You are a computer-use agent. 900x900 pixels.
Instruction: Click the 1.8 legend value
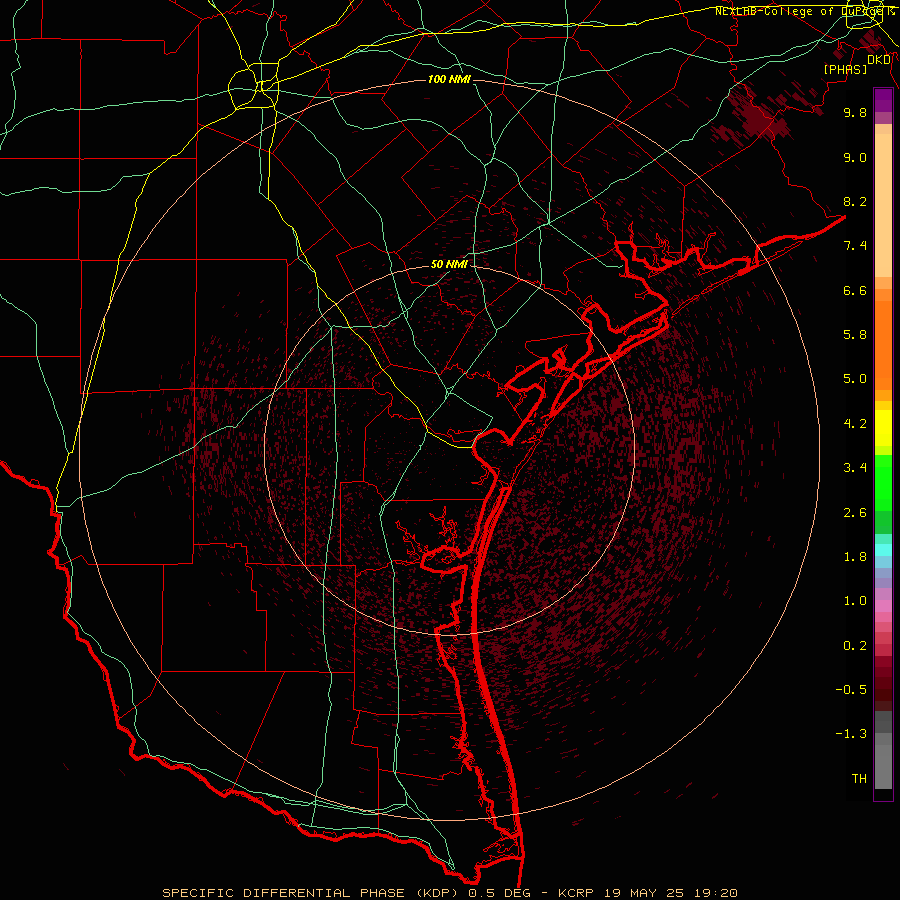coord(855,557)
